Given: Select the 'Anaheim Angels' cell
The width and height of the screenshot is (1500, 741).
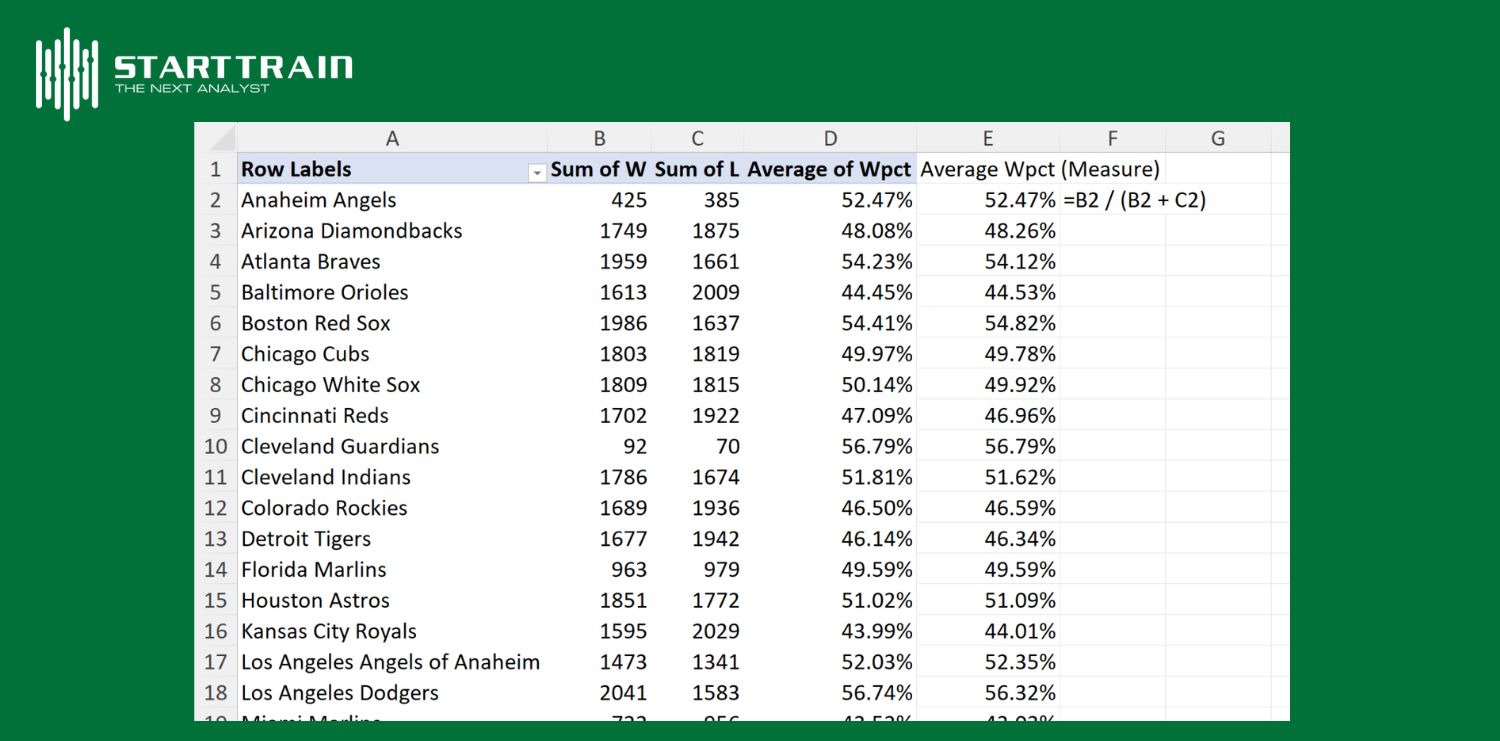Looking at the screenshot, I should point(392,200).
